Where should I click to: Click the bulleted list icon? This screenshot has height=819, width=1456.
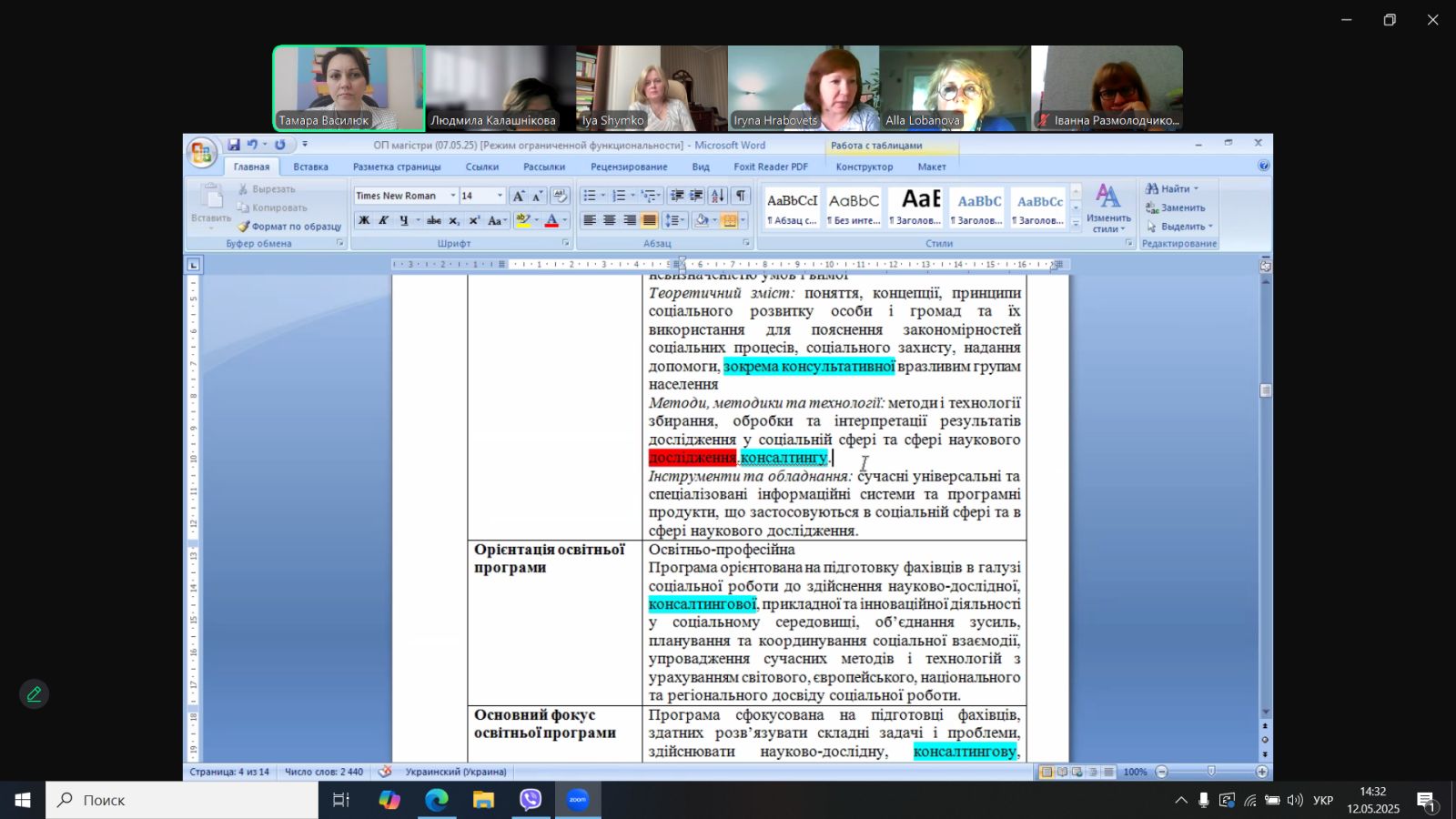[590, 196]
